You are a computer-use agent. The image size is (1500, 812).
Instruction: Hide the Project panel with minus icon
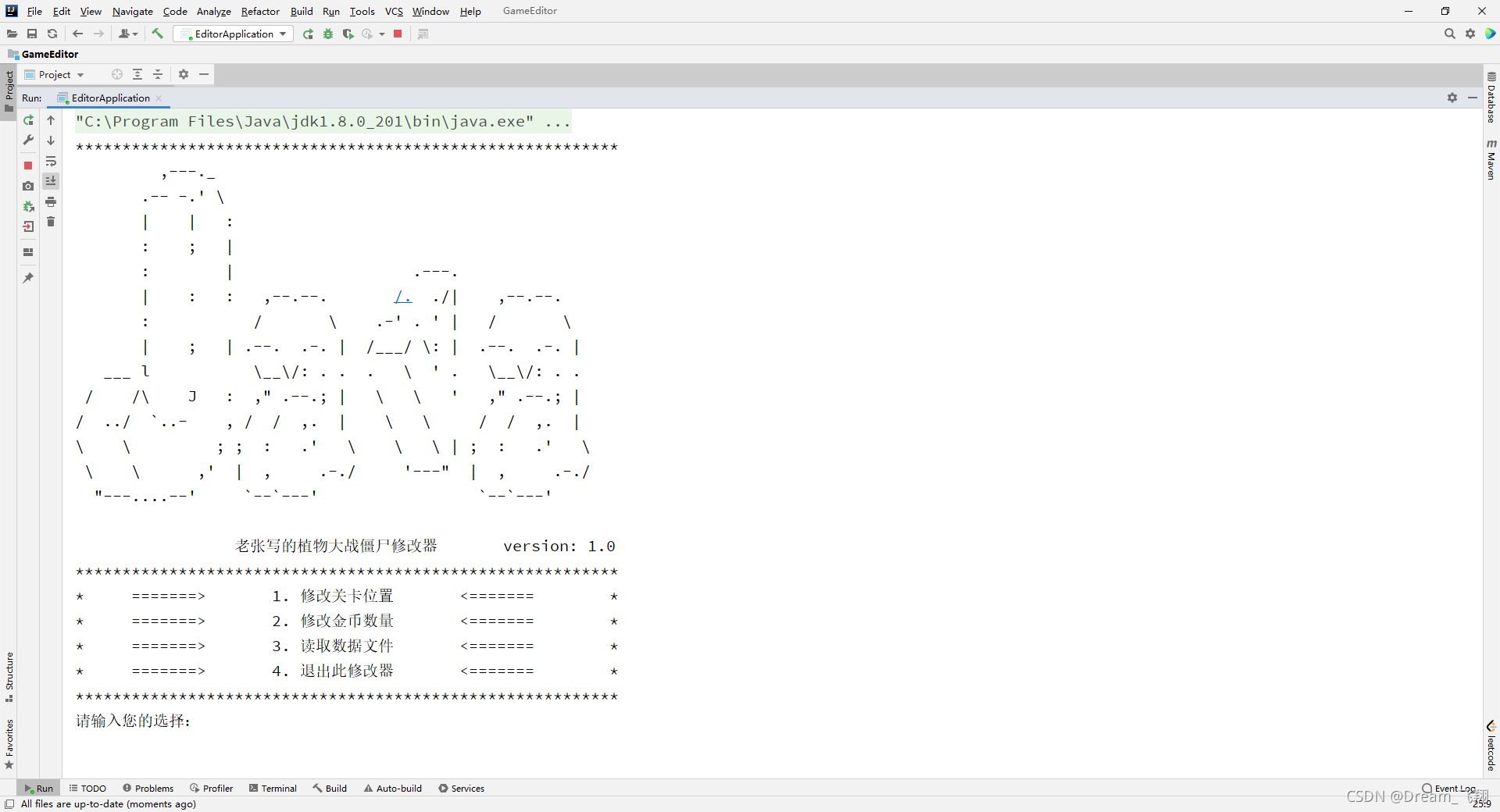point(204,74)
